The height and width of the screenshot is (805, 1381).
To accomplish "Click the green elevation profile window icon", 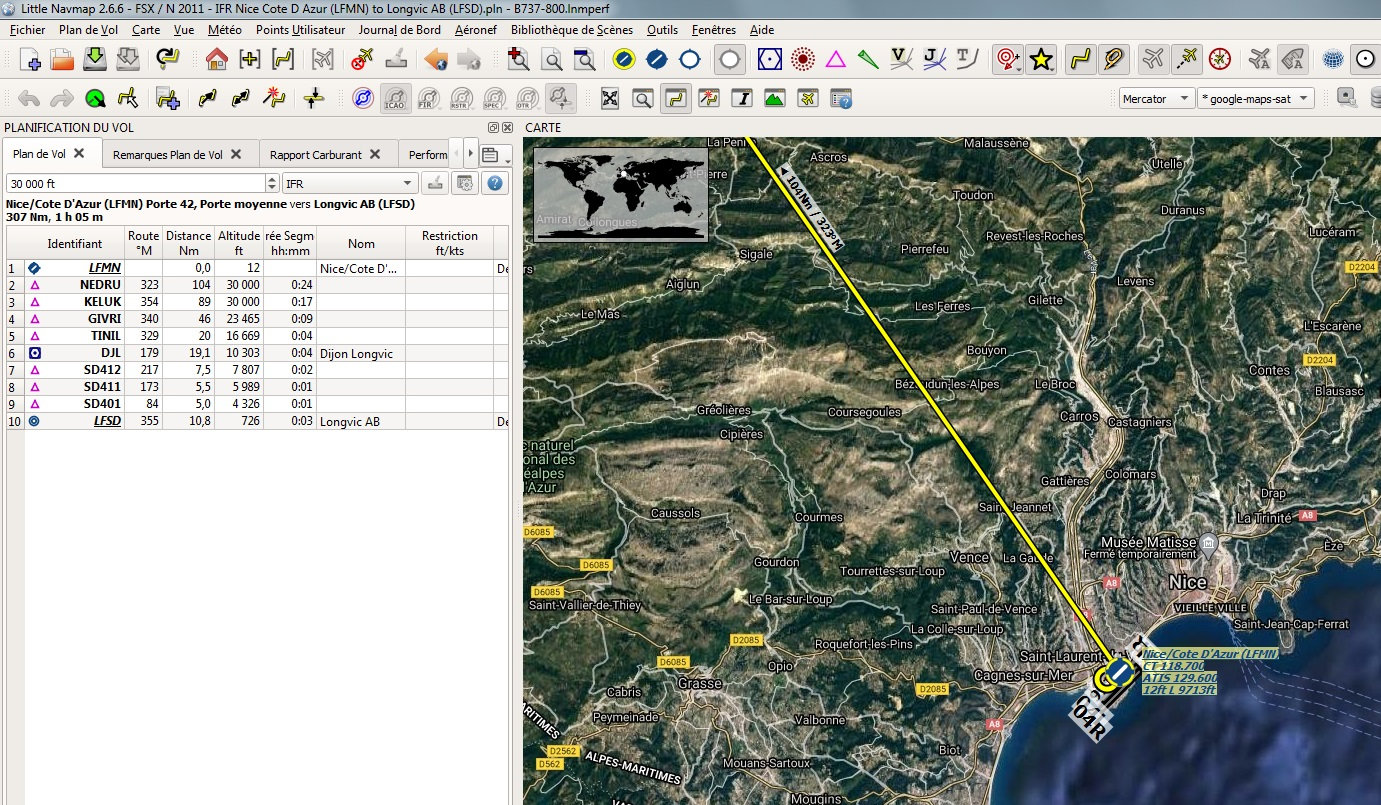I will pyautogui.click(x=774, y=99).
